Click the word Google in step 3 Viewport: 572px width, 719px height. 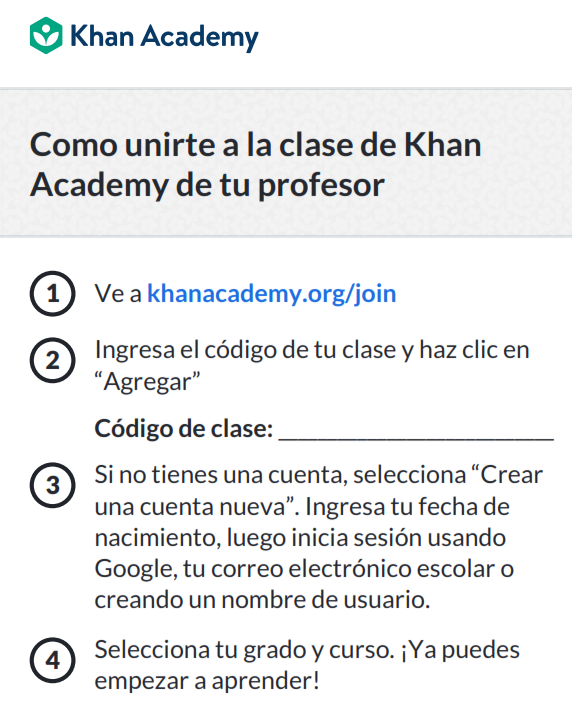click(x=136, y=570)
